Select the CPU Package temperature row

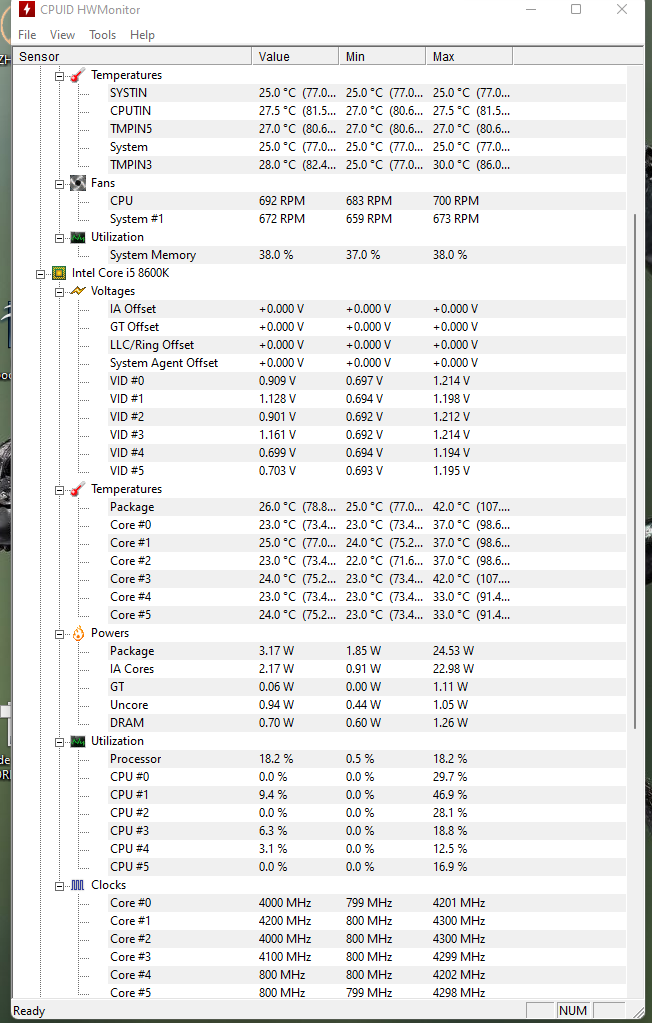[x=132, y=507]
